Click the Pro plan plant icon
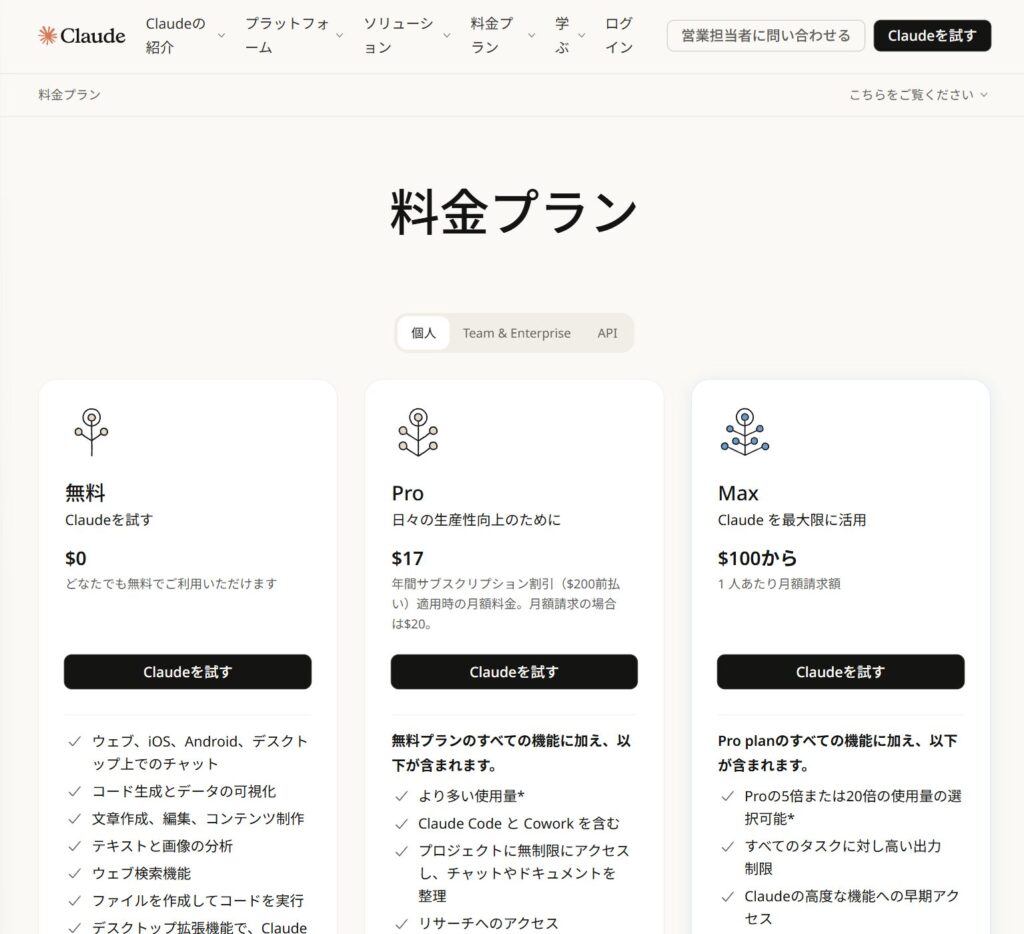Screen dimensions: 1024x934 [418, 430]
